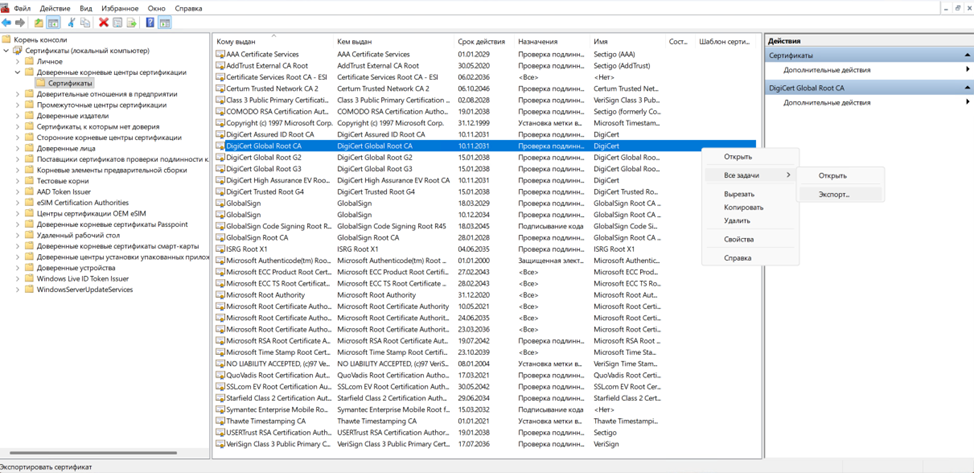Click the Up one level folder icon
974x473 pixels.
click(39, 22)
